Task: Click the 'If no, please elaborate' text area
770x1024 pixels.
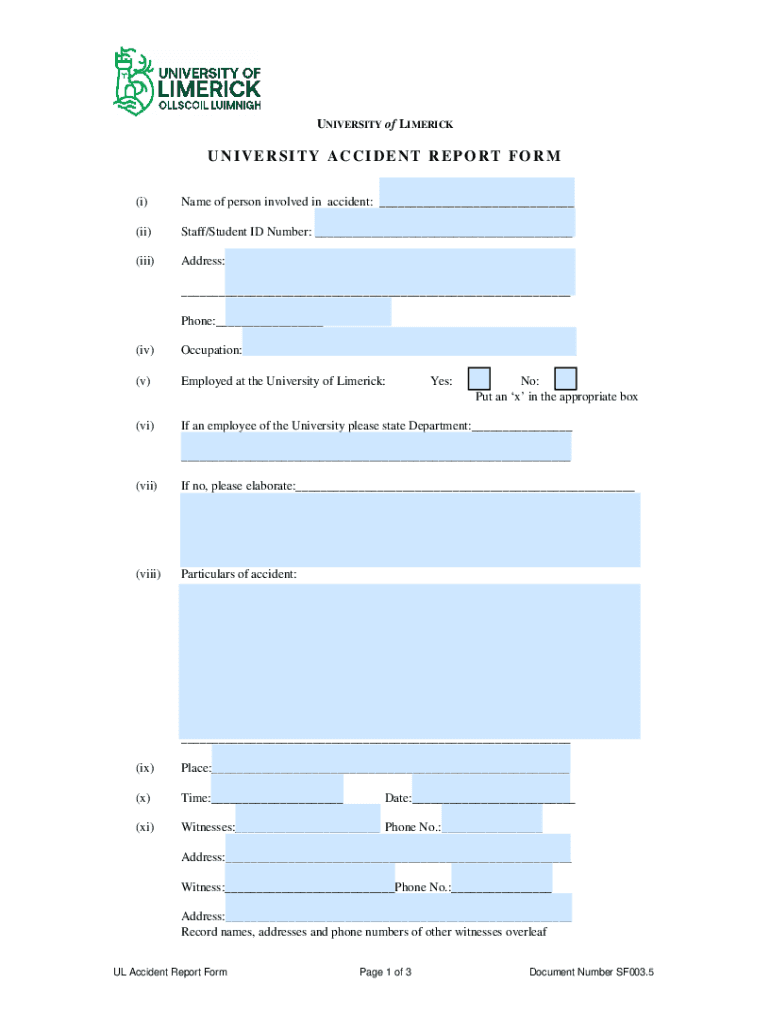Action: (410, 529)
